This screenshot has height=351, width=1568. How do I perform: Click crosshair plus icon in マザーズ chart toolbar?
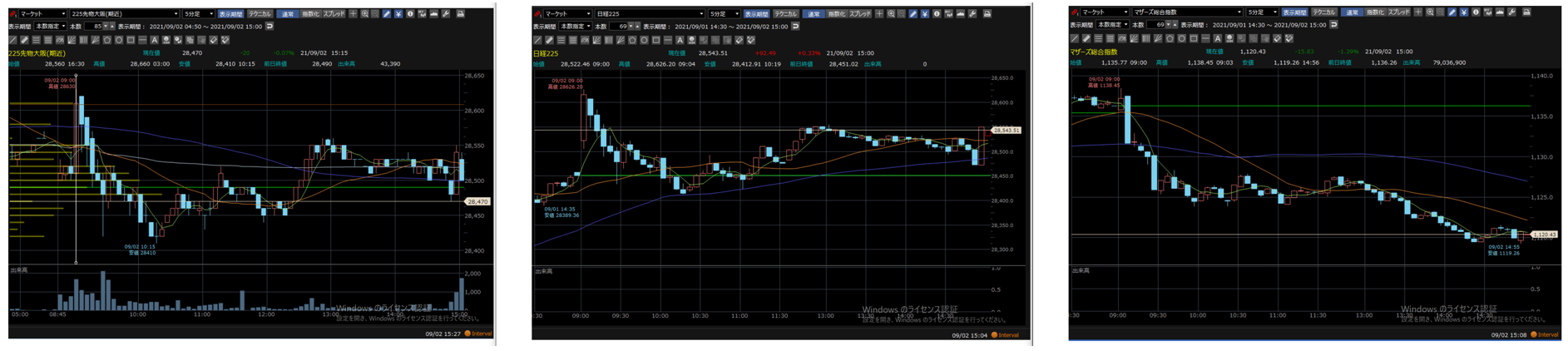(1418, 12)
